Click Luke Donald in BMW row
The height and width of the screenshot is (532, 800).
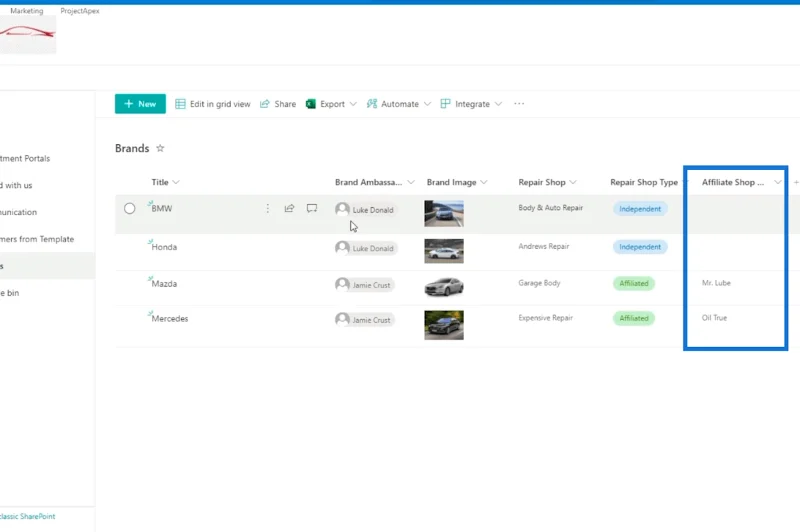pos(365,210)
